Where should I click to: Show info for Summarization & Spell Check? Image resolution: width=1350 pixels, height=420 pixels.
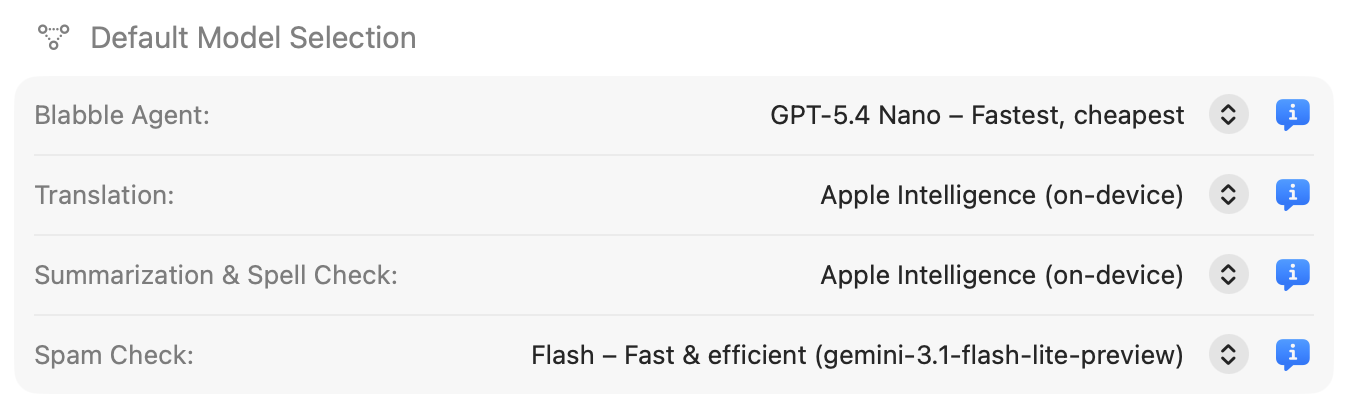point(1292,274)
